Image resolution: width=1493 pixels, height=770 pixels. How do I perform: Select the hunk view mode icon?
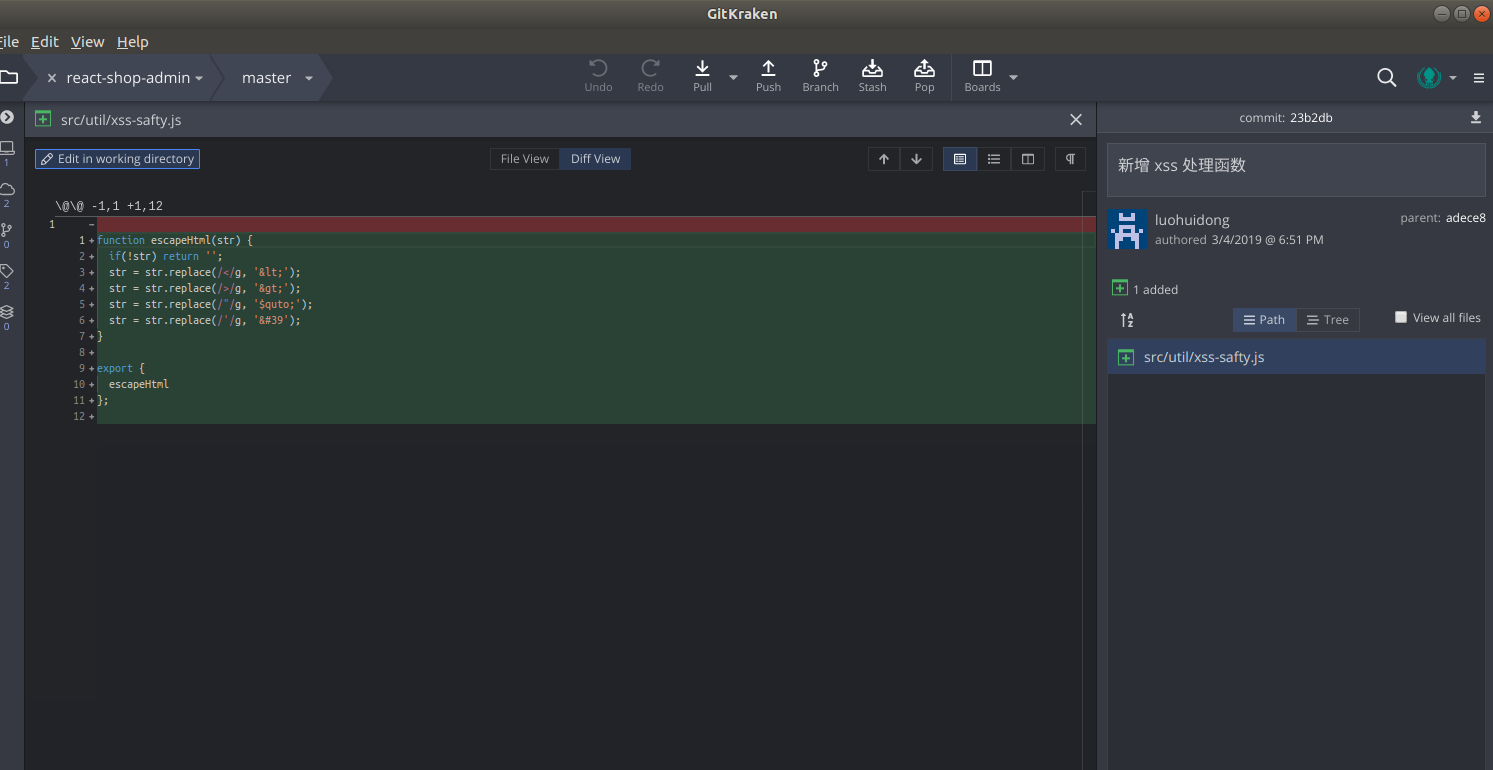click(x=960, y=159)
